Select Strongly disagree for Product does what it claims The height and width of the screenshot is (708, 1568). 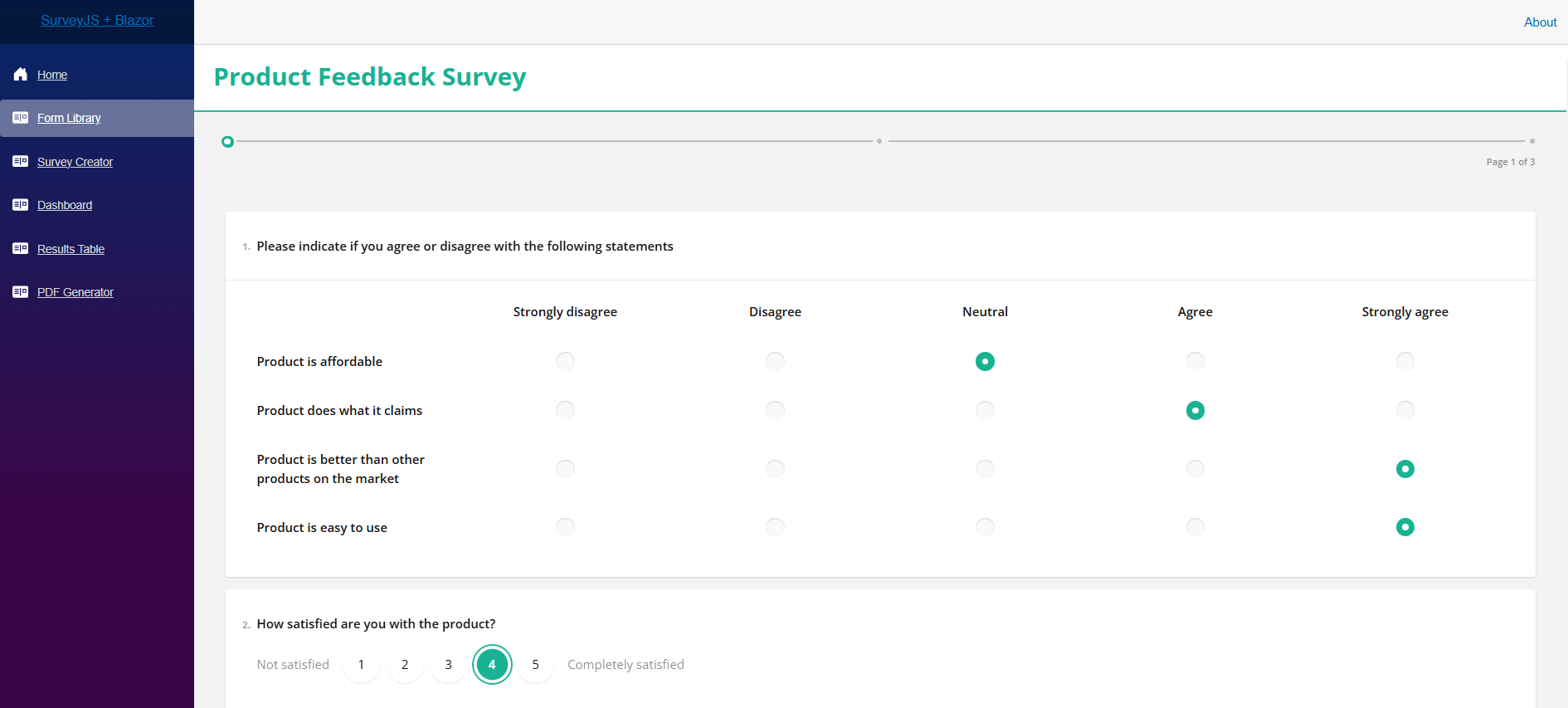coord(565,410)
